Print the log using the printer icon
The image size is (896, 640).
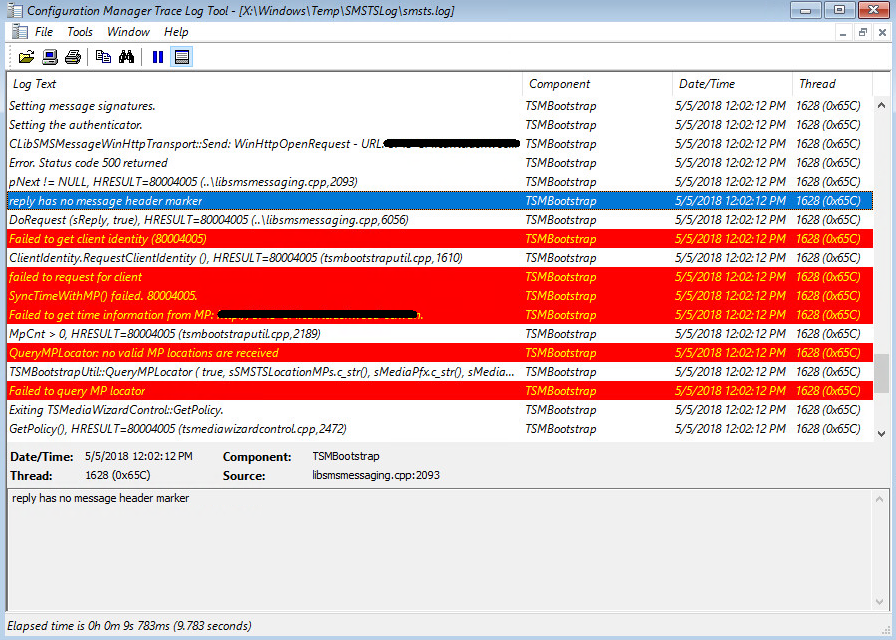73,57
